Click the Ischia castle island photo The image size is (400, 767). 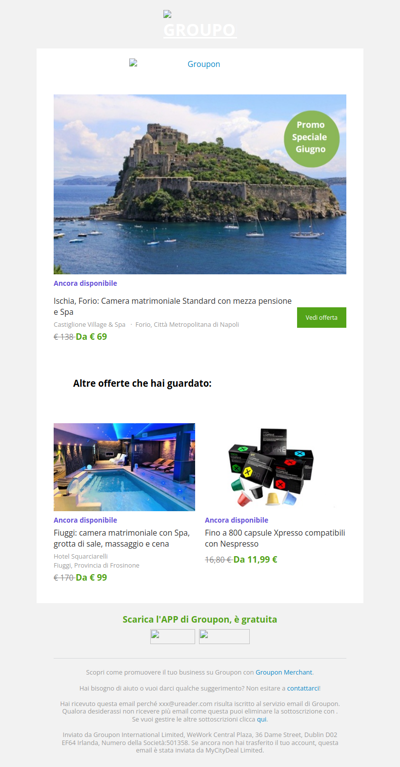point(200,184)
